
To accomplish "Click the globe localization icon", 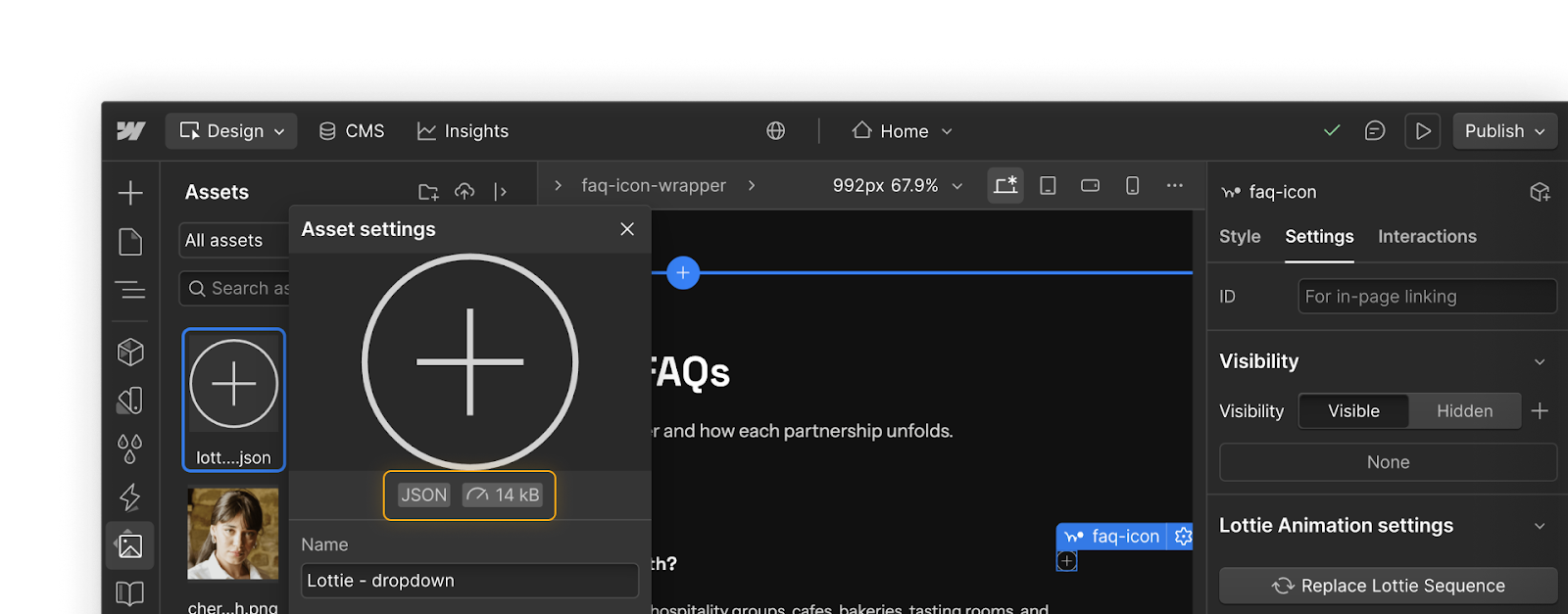I will (x=775, y=131).
